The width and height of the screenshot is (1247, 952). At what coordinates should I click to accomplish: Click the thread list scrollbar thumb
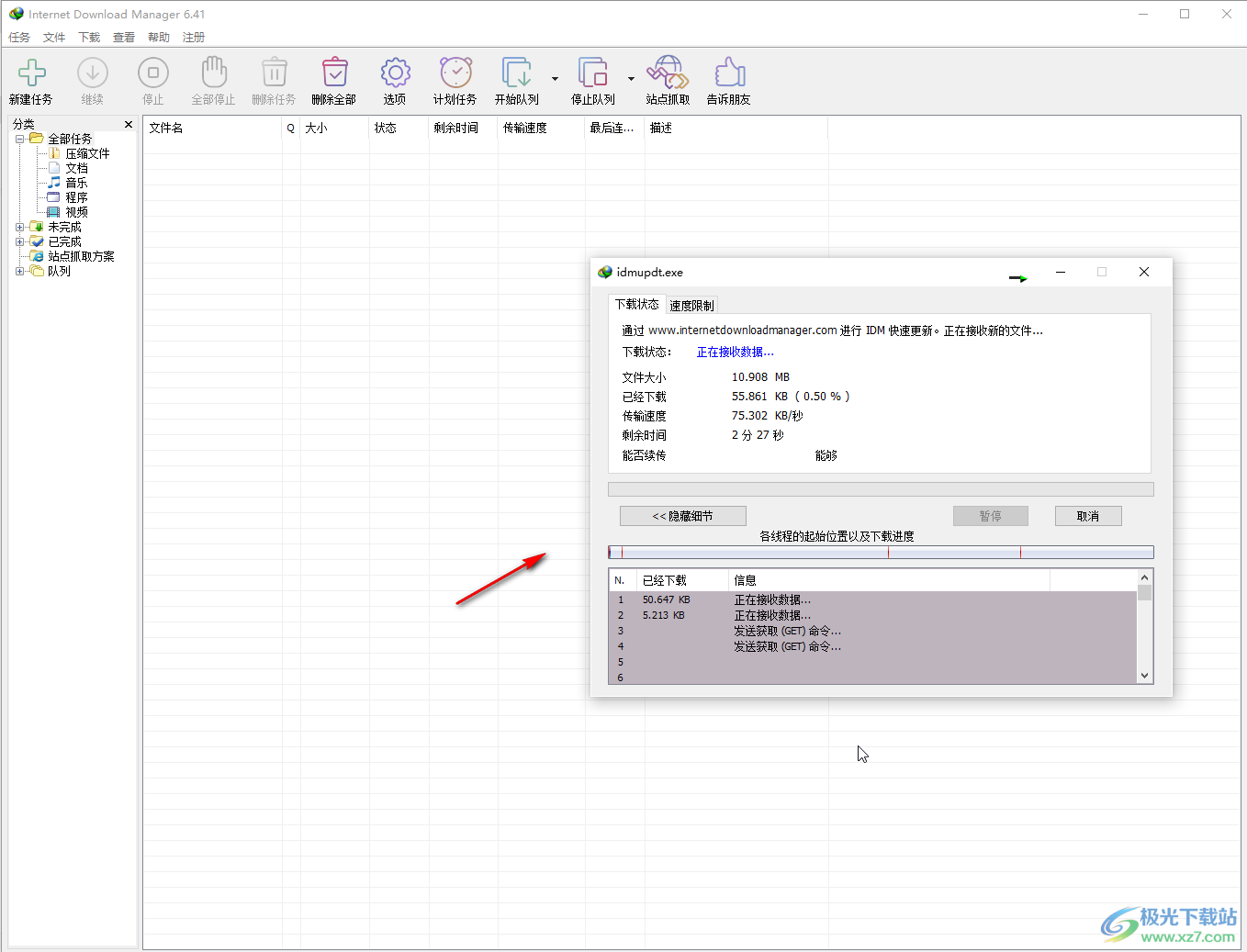click(1144, 592)
